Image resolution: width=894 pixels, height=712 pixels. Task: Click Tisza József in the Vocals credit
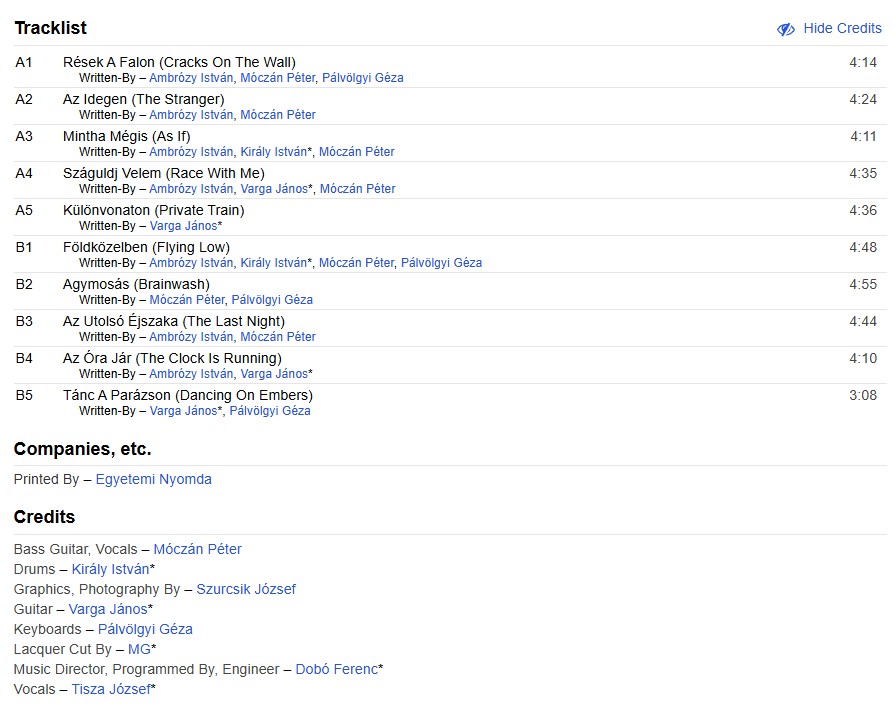[x=110, y=689]
